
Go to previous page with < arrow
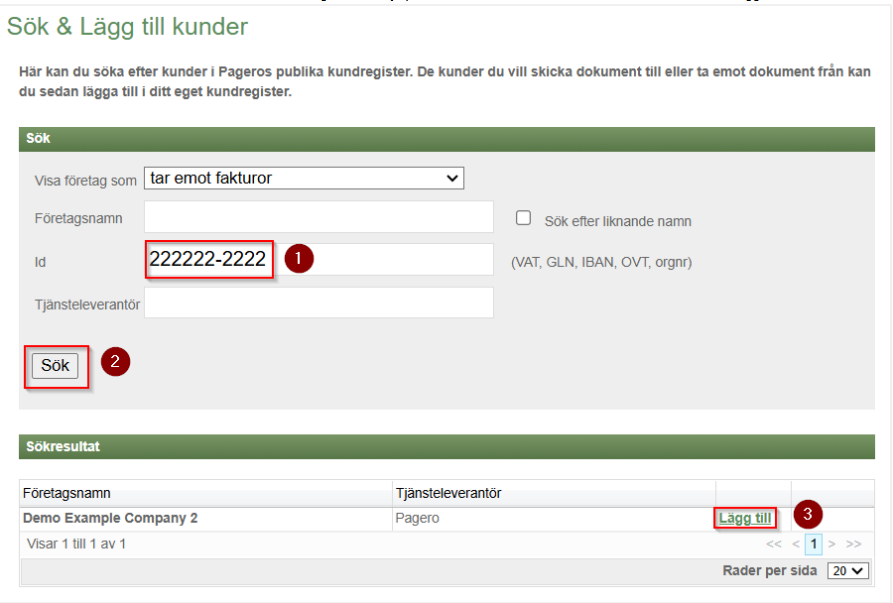tap(796, 544)
